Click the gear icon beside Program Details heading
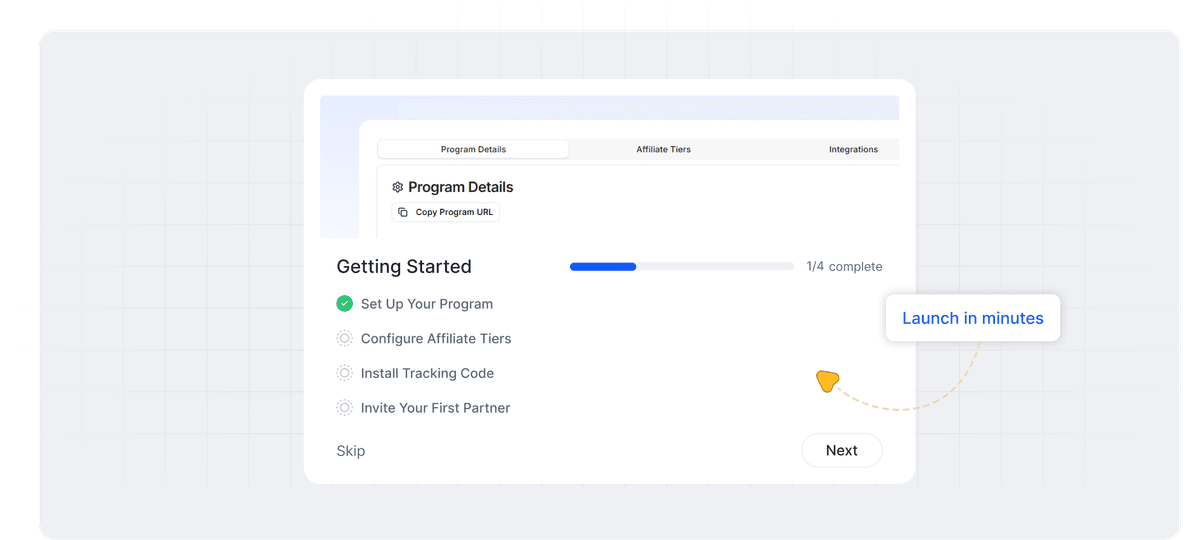The width and height of the screenshot is (1200, 540). tap(397, 187)
